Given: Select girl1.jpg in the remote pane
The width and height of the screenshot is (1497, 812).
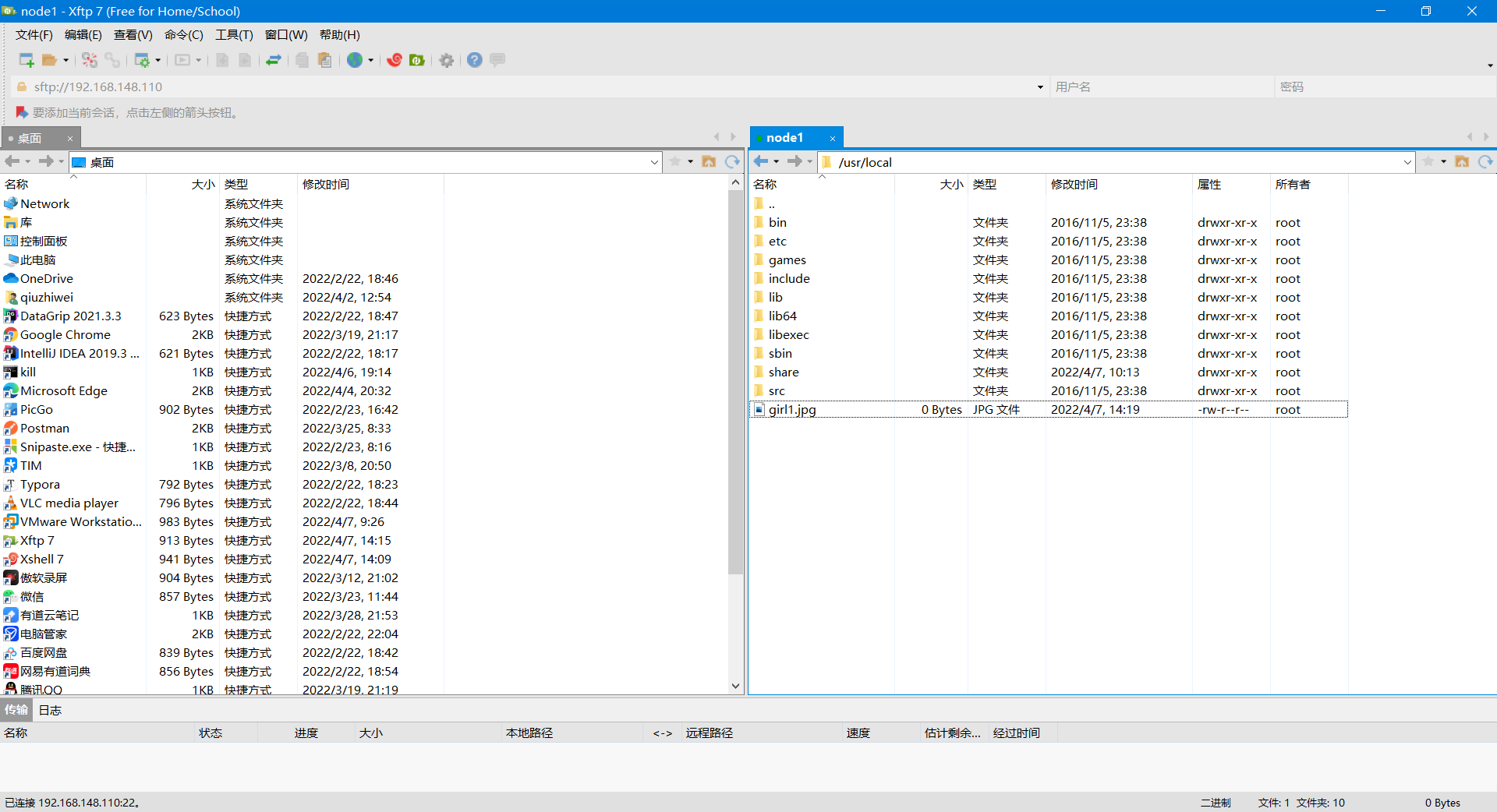Looking at the screenshot, I should (1049, 410).
